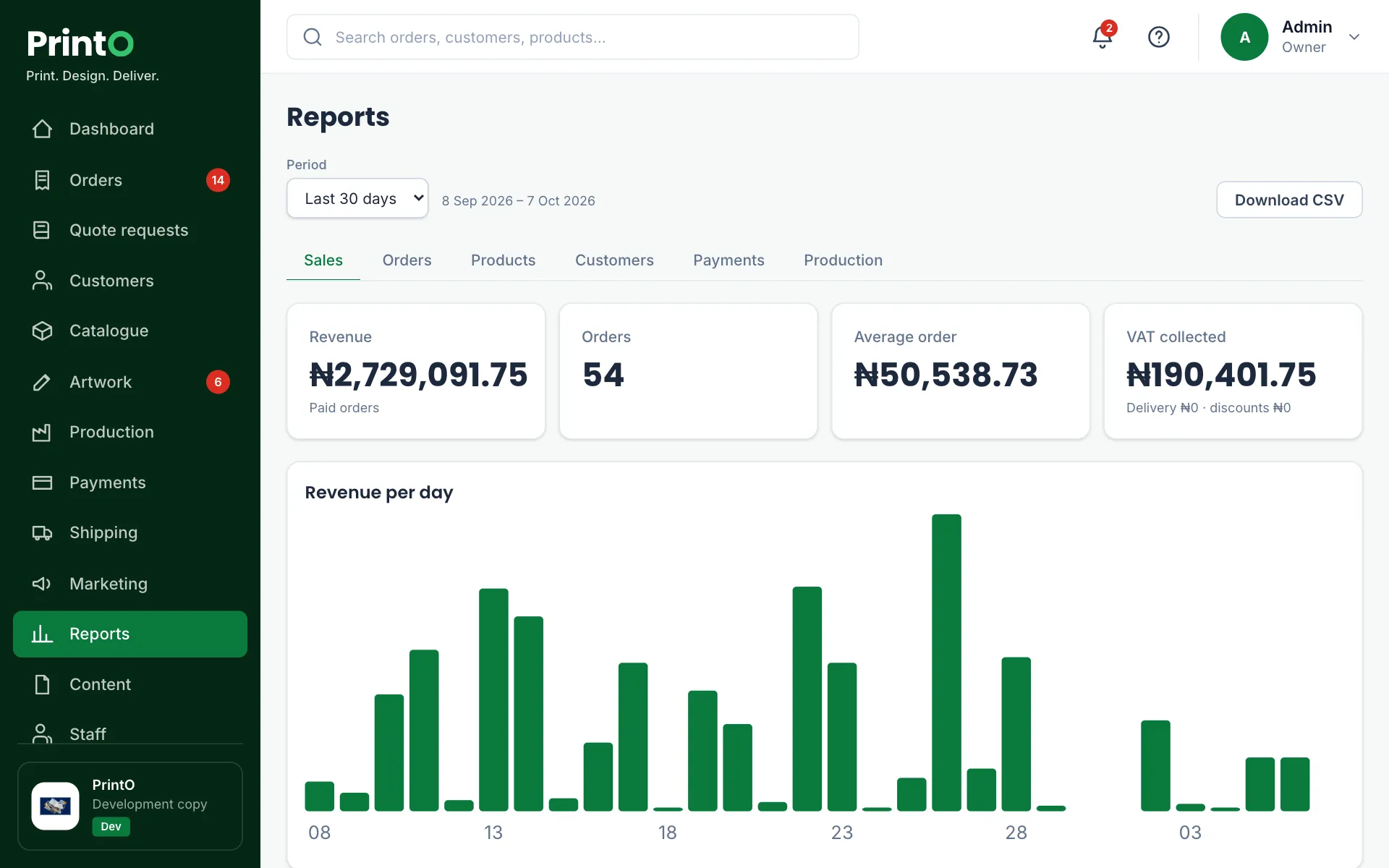1389x868 pixels.
Task: Click the Download CSV button
Action: click(1289, 200)
